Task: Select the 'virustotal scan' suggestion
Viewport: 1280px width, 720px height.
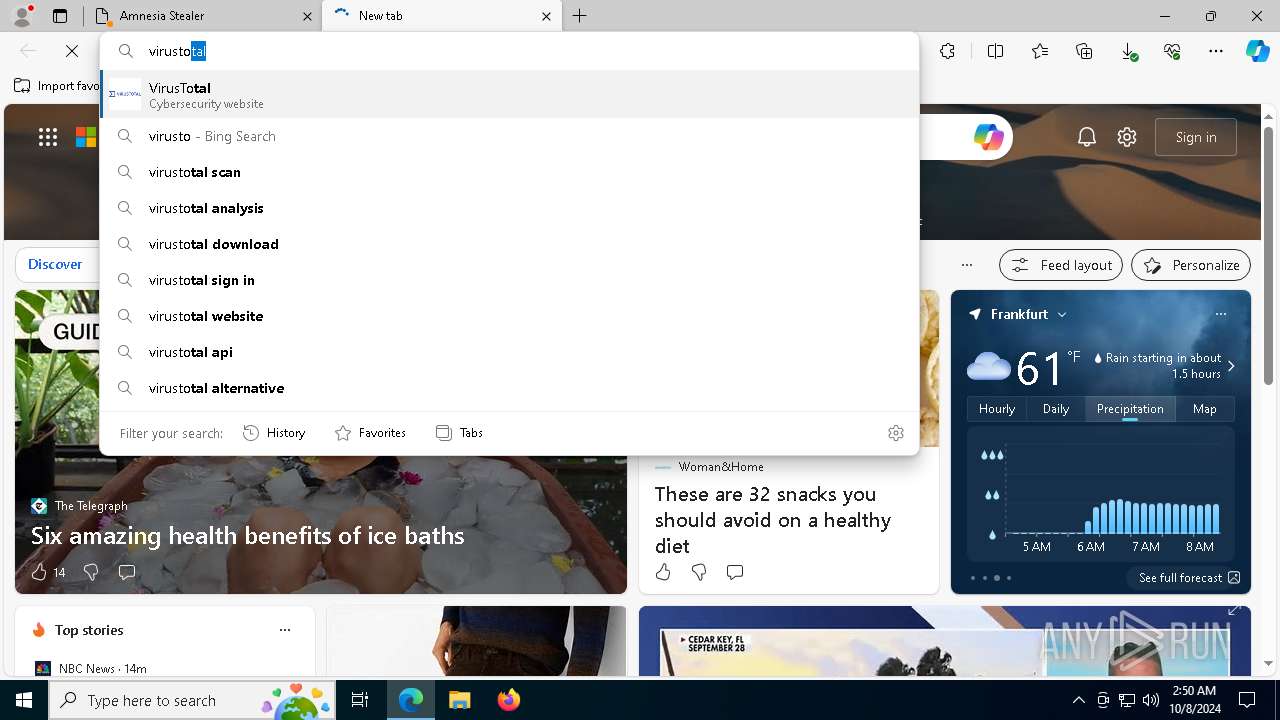Action: coord(509,172)
